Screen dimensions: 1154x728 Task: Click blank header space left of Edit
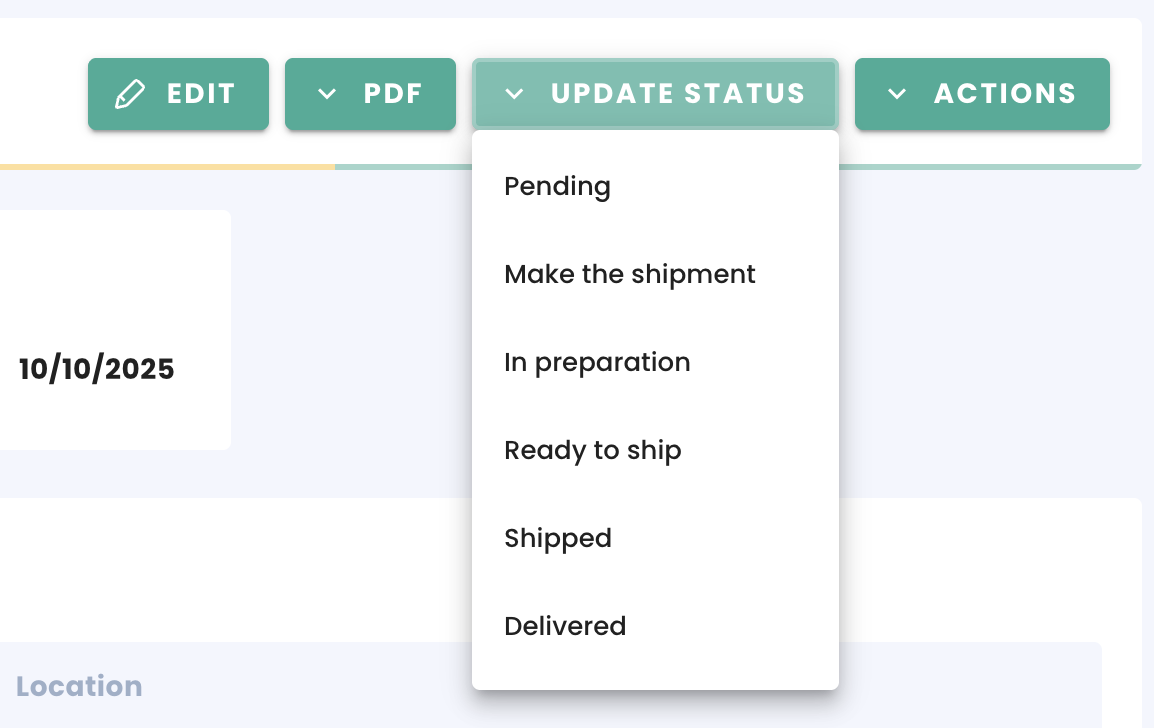[40, 90]
